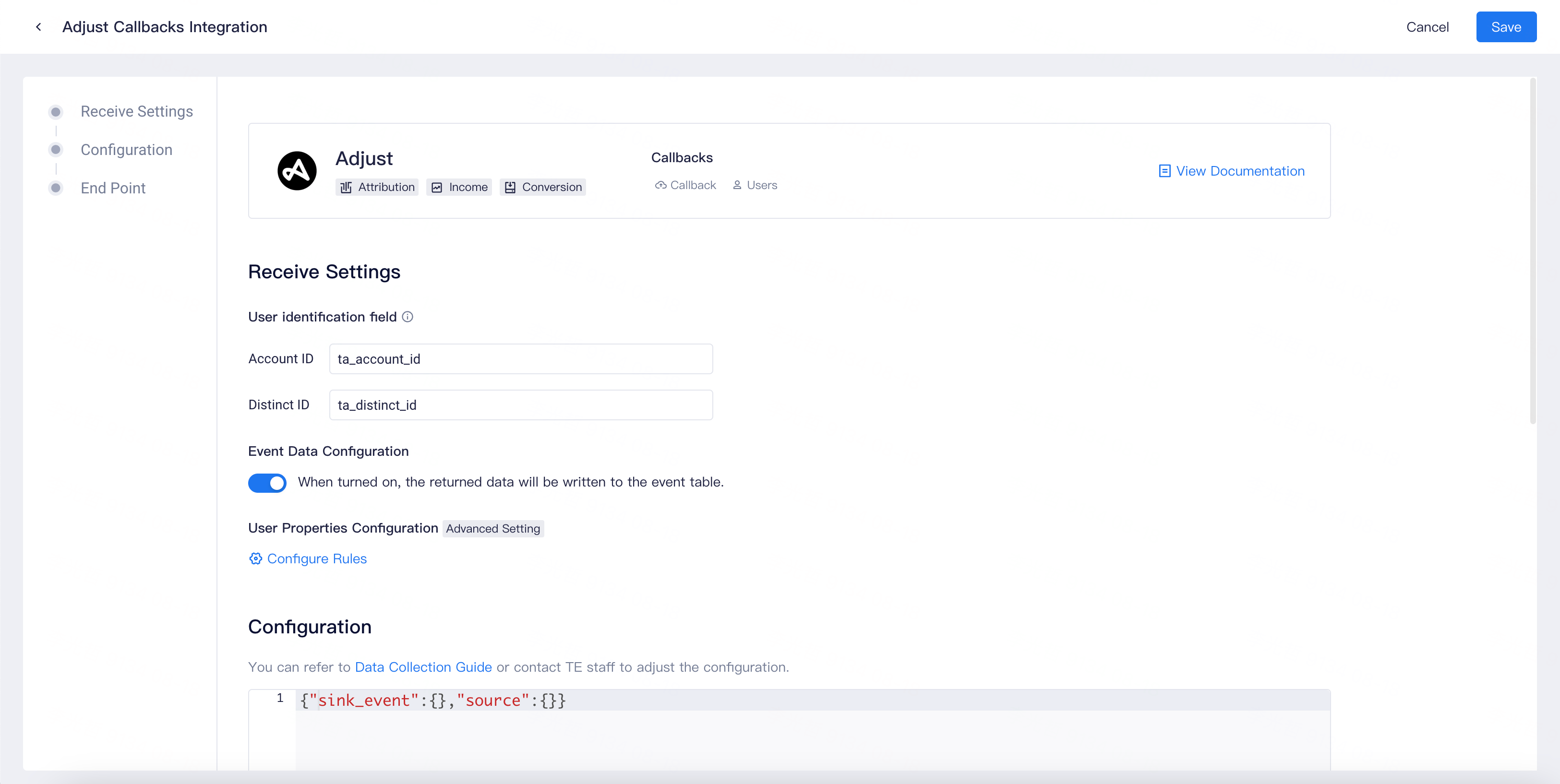Viewport: 1560px width, 784px height.
Task: Click Cancel in the header
Action: (1427, 27)
